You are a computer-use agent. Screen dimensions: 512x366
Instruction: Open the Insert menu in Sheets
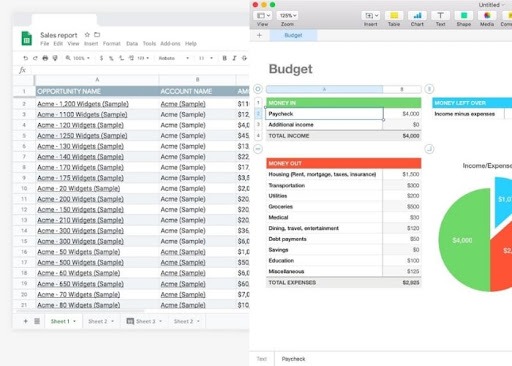pos(91,44)
